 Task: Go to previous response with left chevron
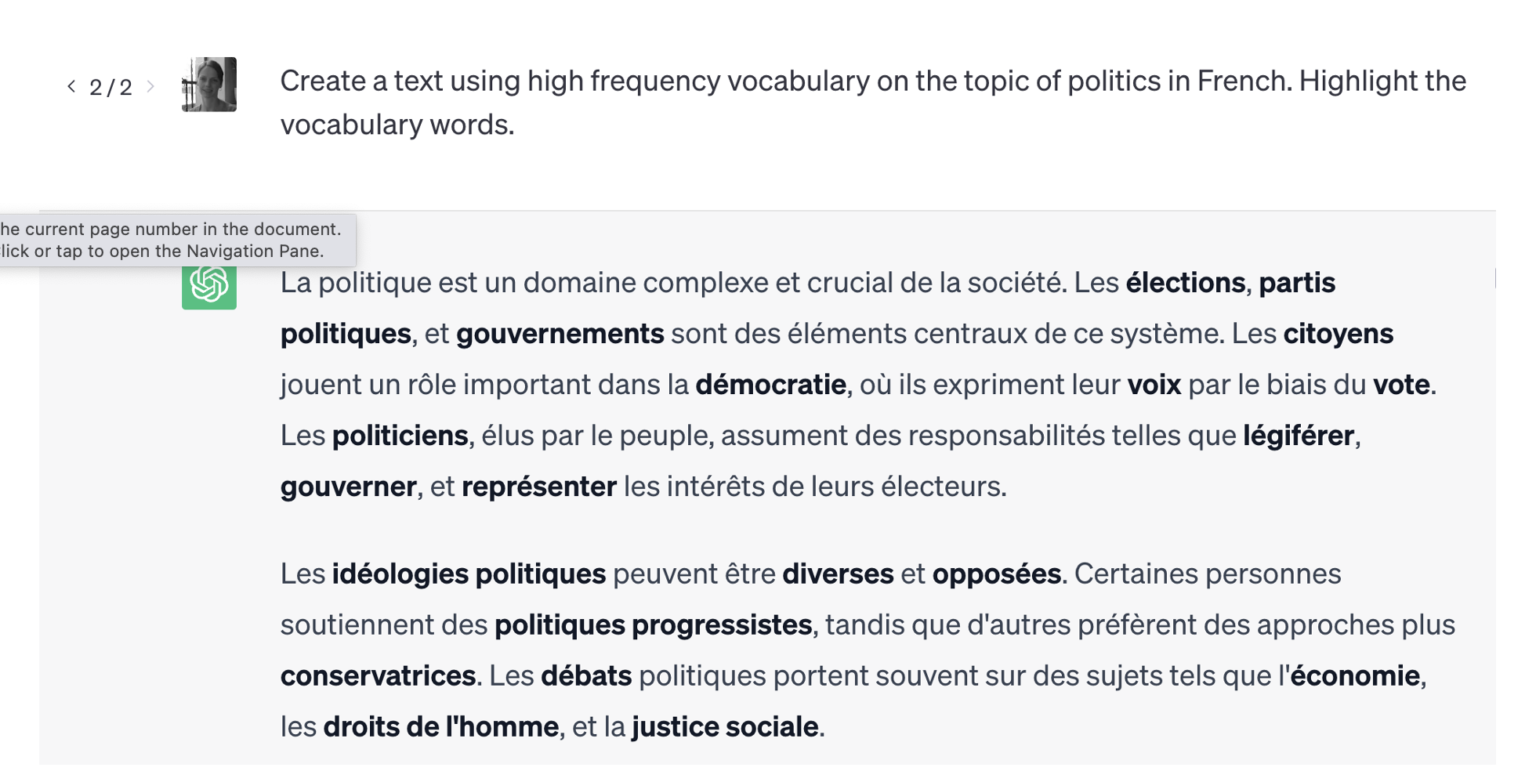coord(71,86)
